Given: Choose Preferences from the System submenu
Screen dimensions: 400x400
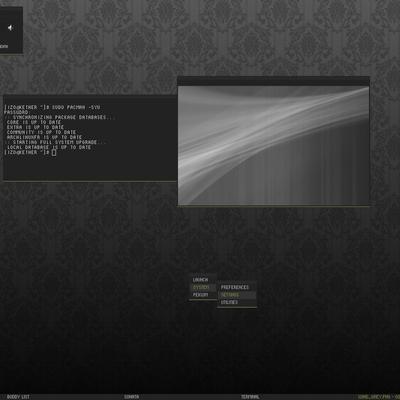Looking at the screenshot, I should pos(235,287).
